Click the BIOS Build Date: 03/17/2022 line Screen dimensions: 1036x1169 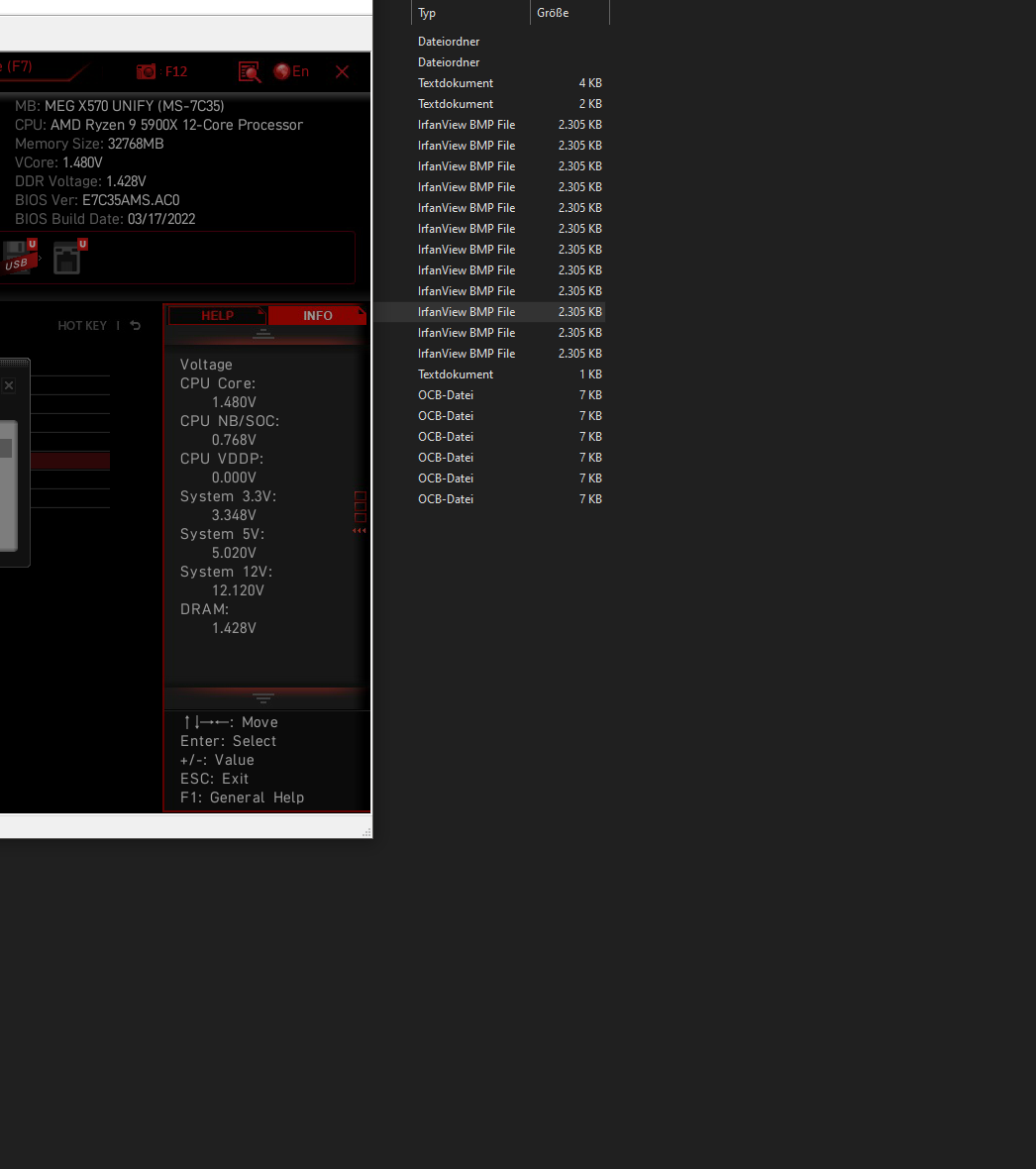tap(105, 218)
